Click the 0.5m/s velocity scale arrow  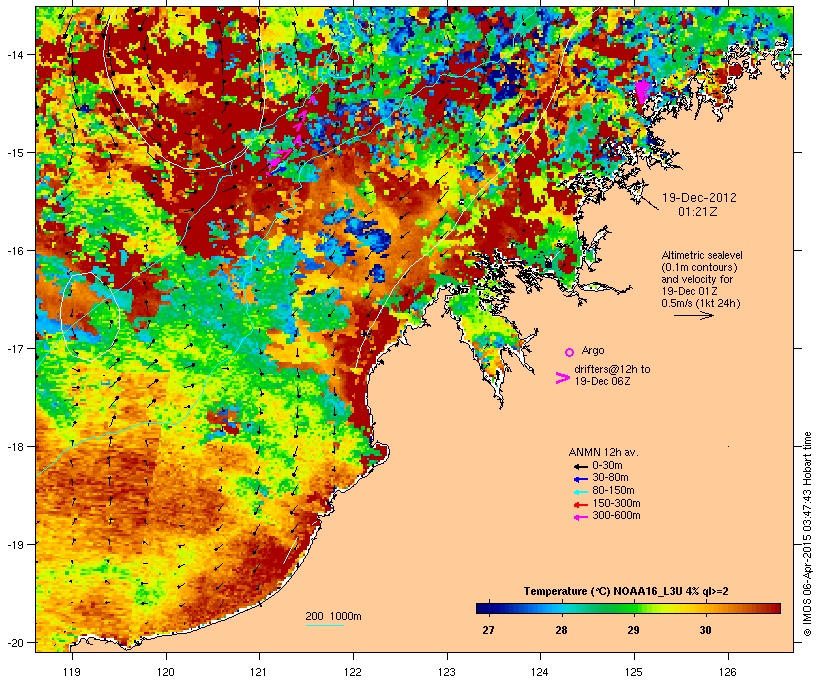(693, 315)
